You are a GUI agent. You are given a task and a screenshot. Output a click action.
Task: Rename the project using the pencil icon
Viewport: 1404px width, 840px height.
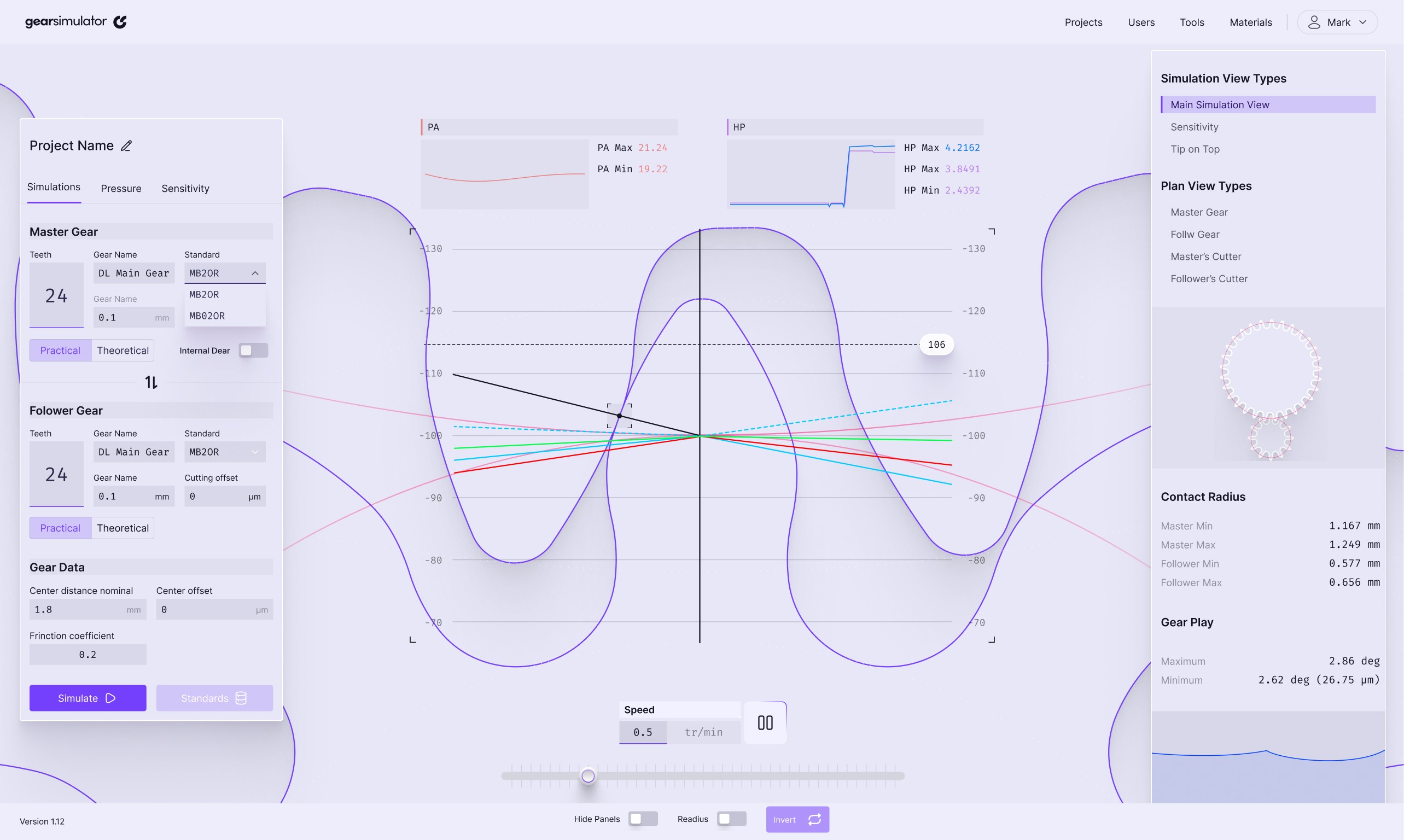[x=126, y=145]
